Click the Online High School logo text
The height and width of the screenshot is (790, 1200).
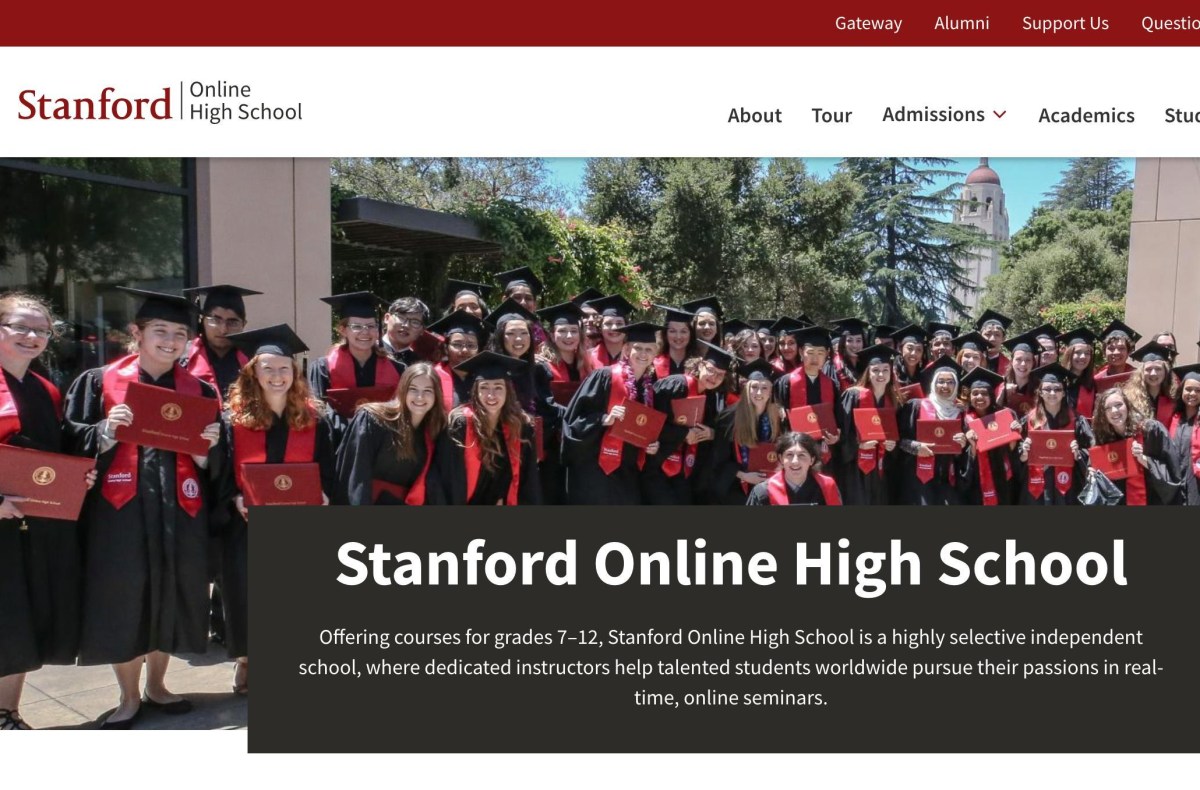(x=246, y=101)
